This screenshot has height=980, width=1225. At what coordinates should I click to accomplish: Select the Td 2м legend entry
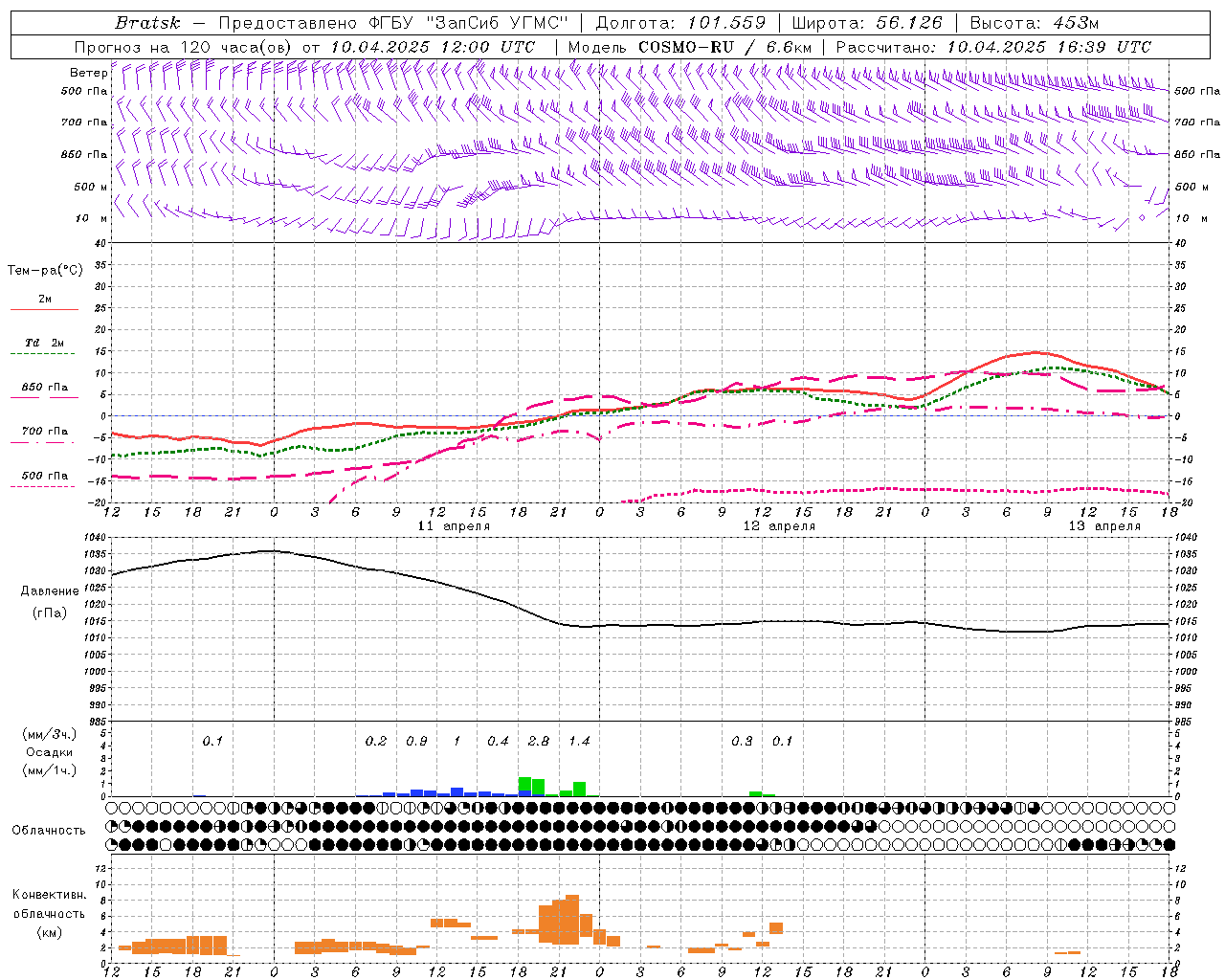(44, 343)
